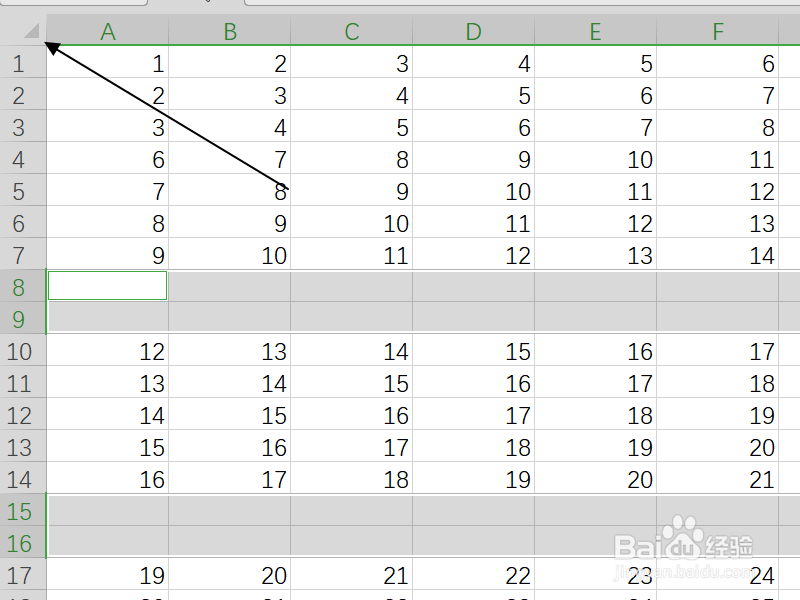Screen dimensions: 800x600
Task: Select column F header
Action: coord(717,31)
